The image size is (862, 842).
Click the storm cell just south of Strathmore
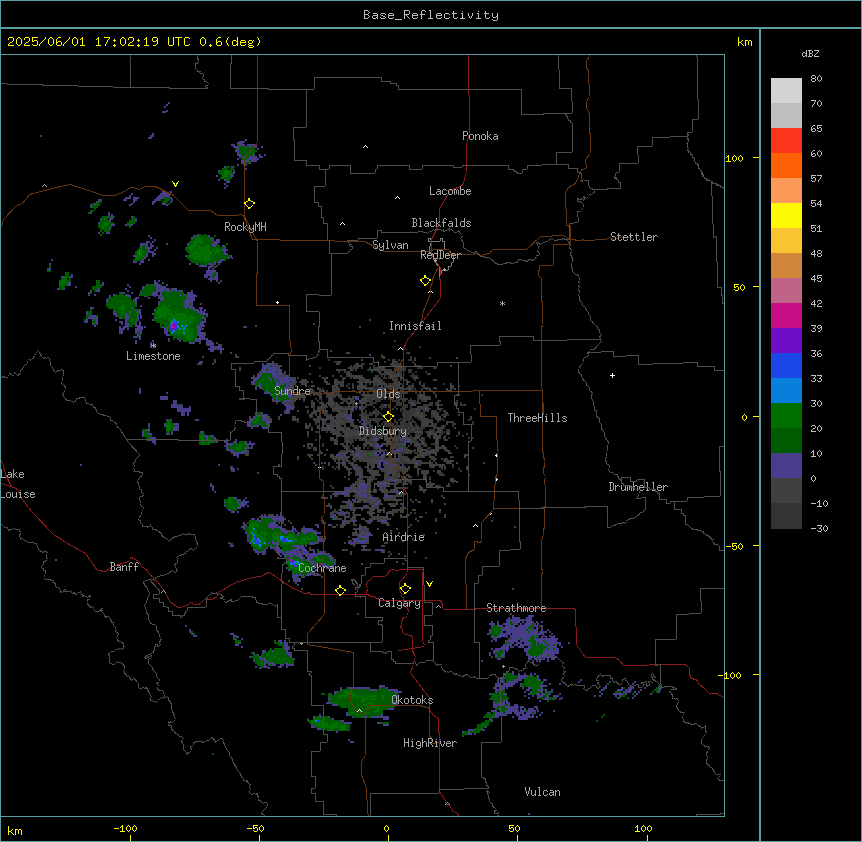coord(525,639)
